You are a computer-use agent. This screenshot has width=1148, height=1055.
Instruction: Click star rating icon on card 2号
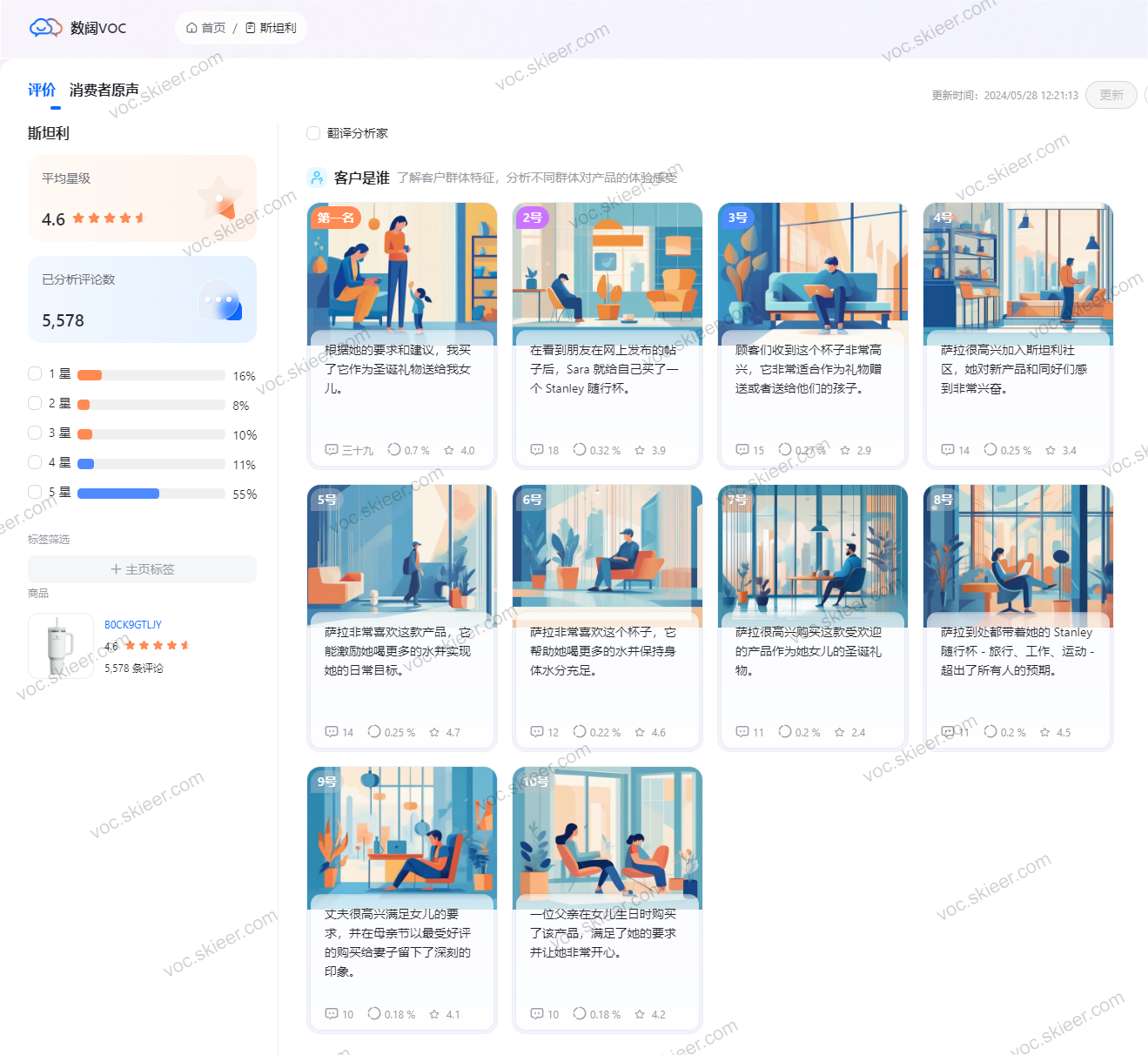tap(640, 450)
